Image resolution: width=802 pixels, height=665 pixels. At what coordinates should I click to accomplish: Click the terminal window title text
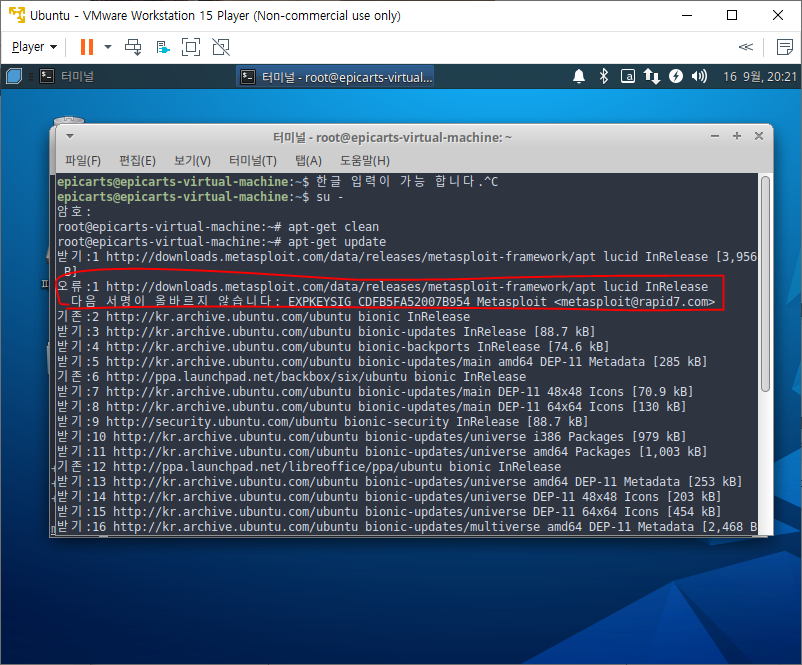coord(392,138)
